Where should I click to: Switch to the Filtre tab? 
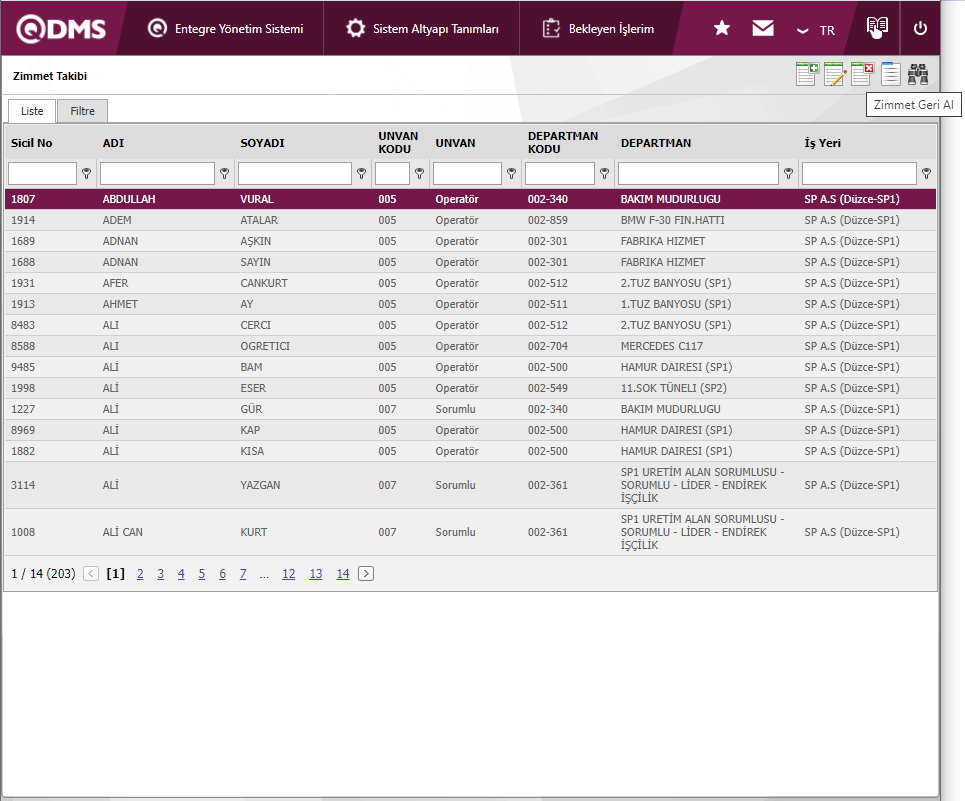(82, 111)
